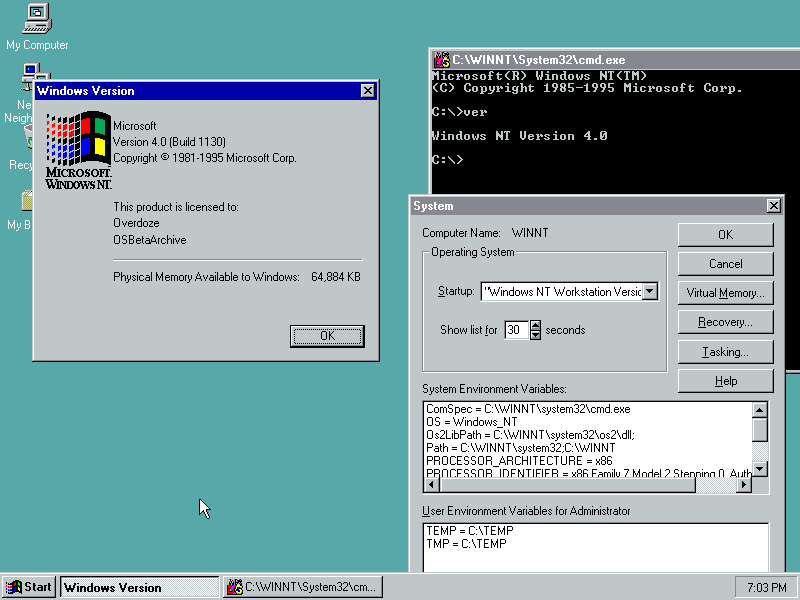Switch to the cmd.exe taskbar button

304,587
